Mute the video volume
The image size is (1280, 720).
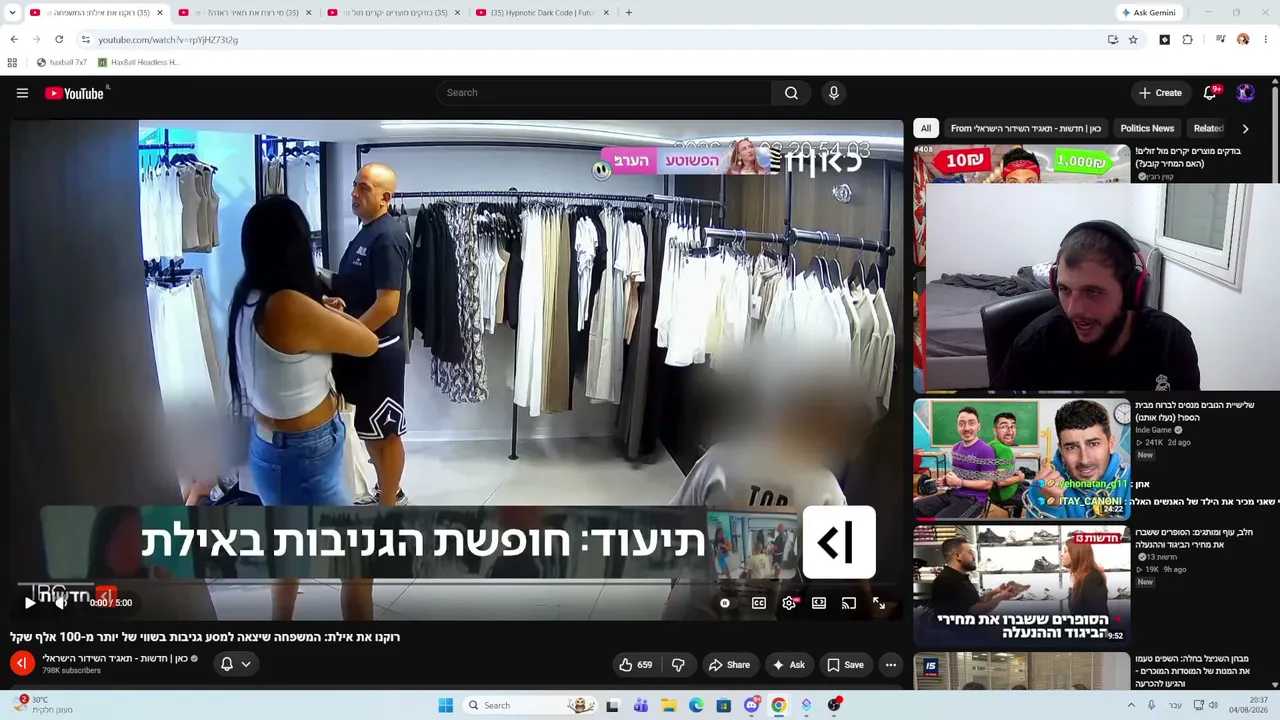(61, 603)
